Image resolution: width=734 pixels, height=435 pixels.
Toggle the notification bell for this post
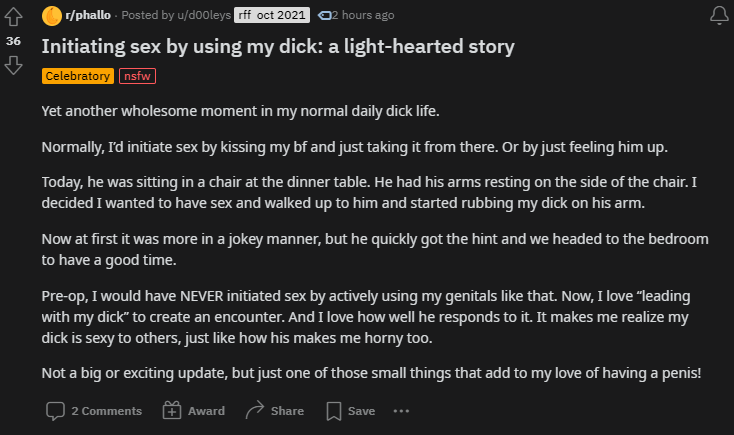click(x=718, y=15)
